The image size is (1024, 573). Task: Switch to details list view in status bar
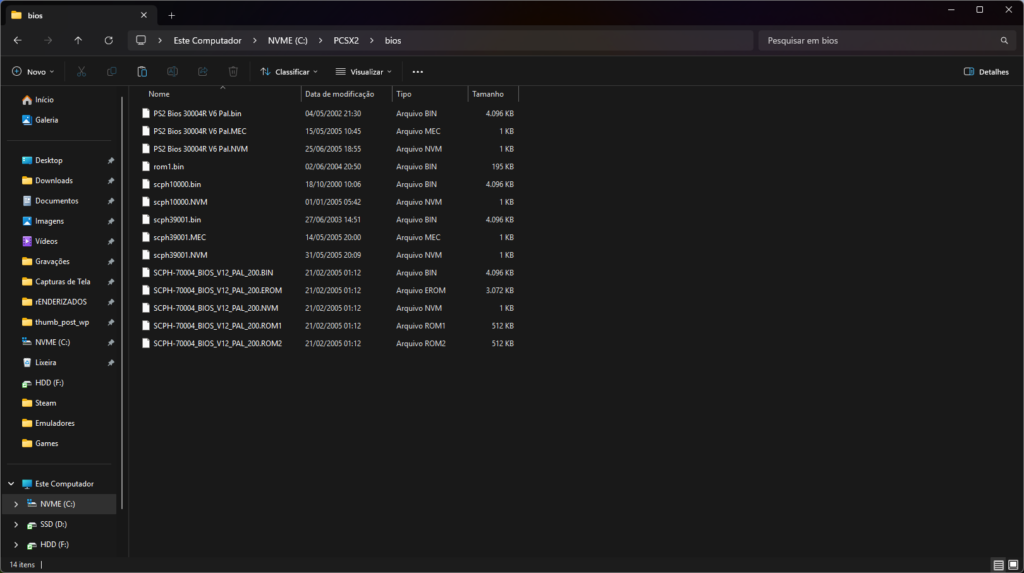coord(998,565)
